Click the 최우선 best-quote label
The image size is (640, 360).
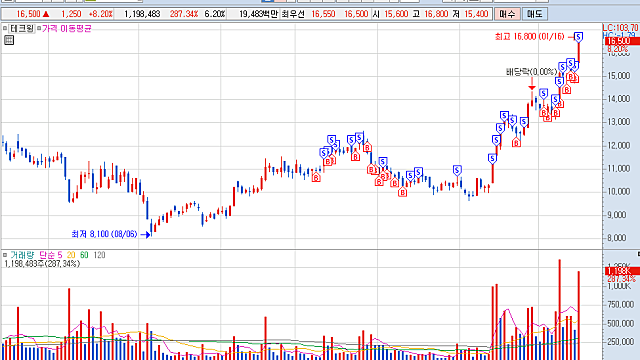[293, 14]
